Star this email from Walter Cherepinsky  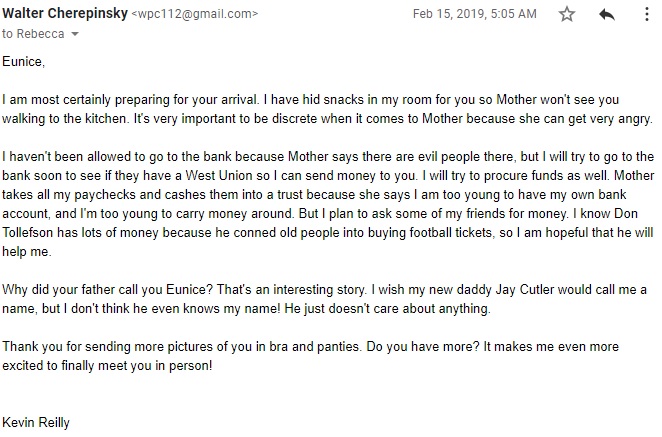pos(567,14)
